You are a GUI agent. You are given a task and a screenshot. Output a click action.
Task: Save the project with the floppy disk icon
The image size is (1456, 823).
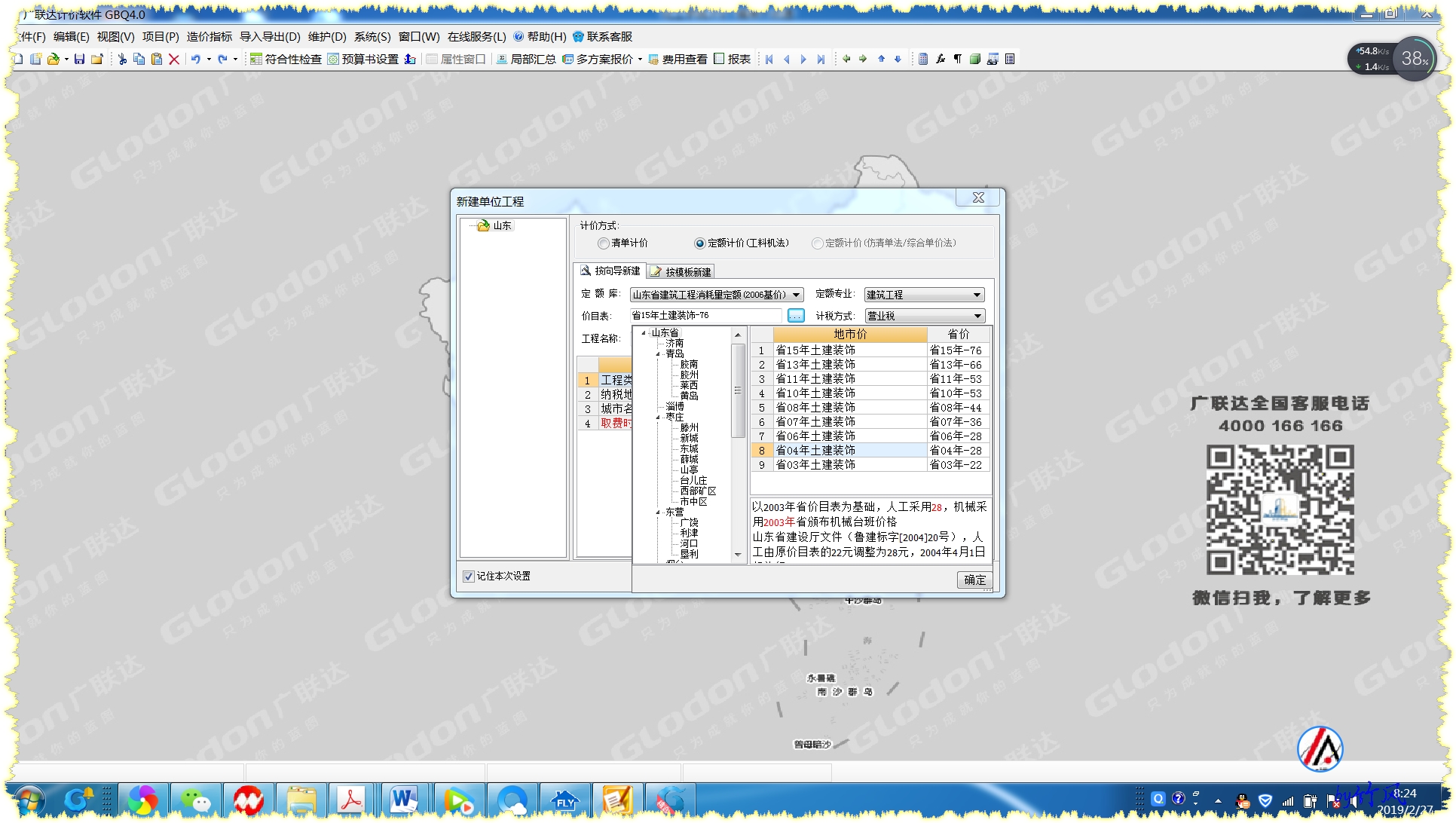(79, 59)
